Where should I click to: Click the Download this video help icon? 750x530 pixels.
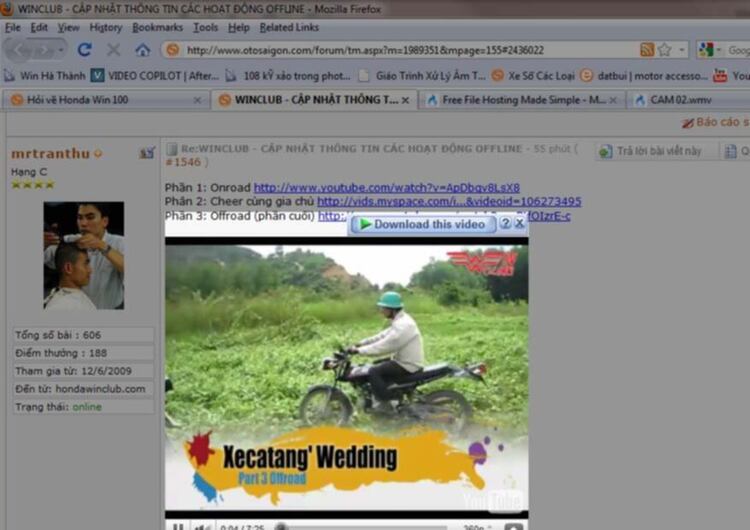click(506, 223)
